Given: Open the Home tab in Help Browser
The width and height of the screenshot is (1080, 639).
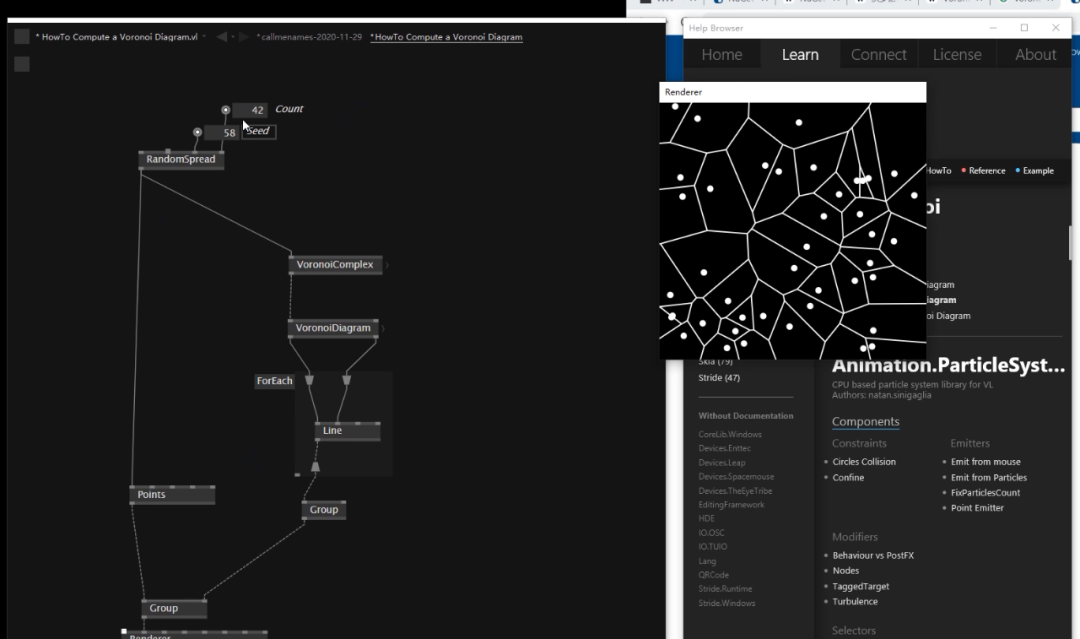Looking at the screenshot, I should pos(722,54).
